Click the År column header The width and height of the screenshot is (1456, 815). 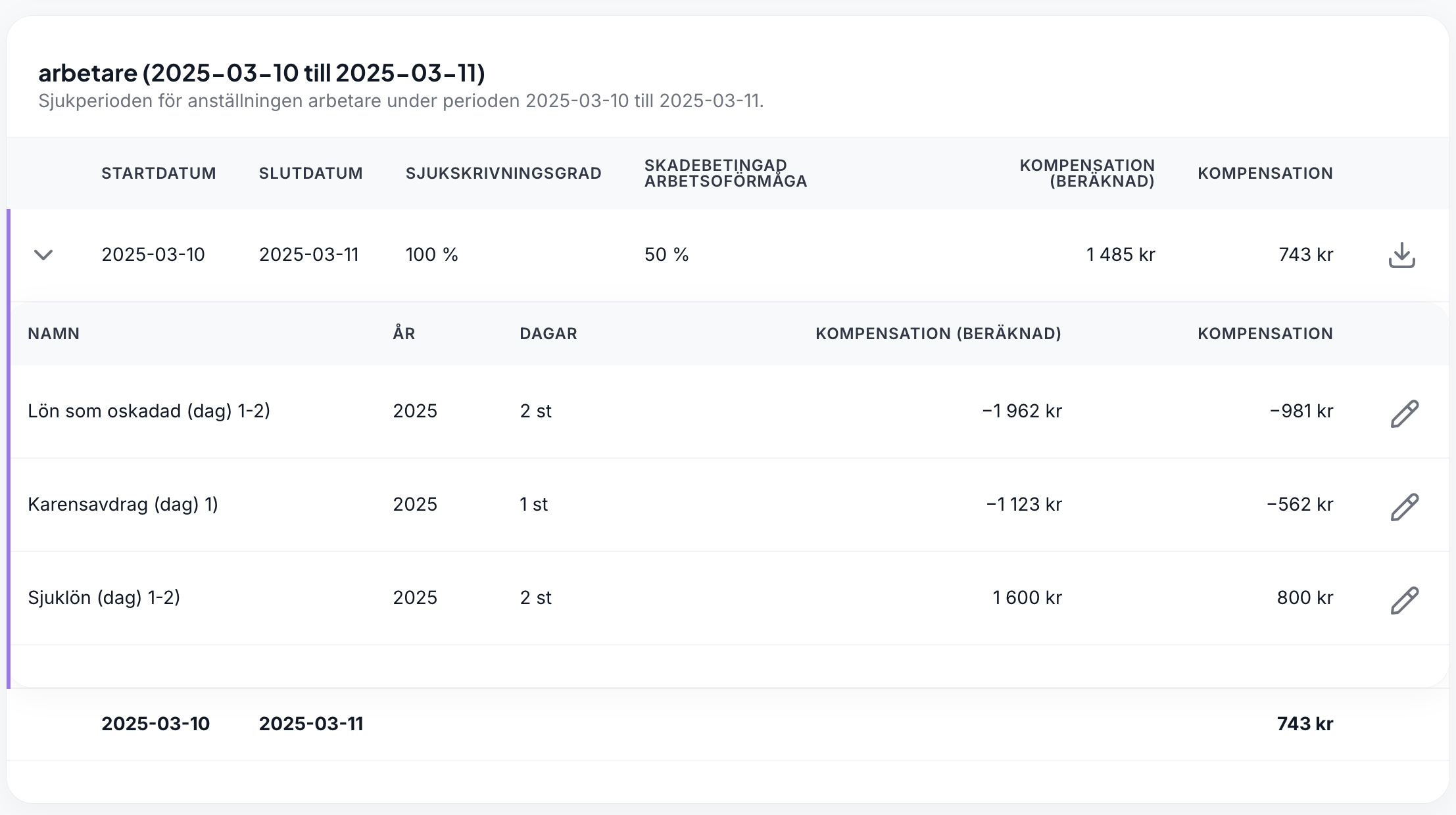[x=404, y=334]
